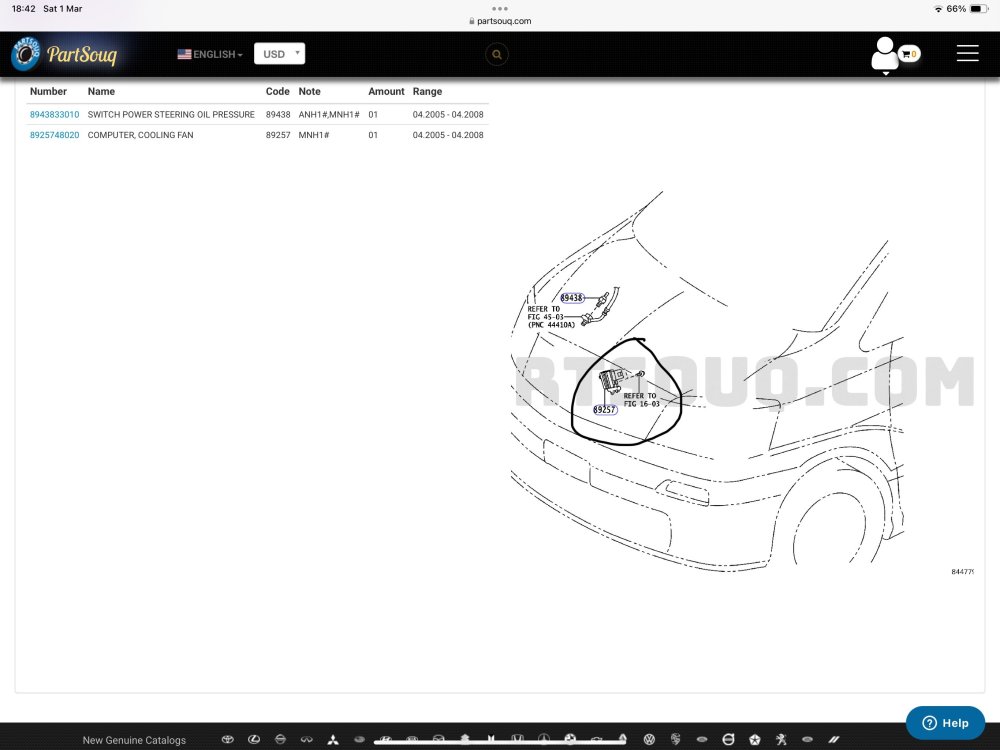Viewport: 1000px width, 750px height.
Task: Open the USD currency selector
Action: 279,54
